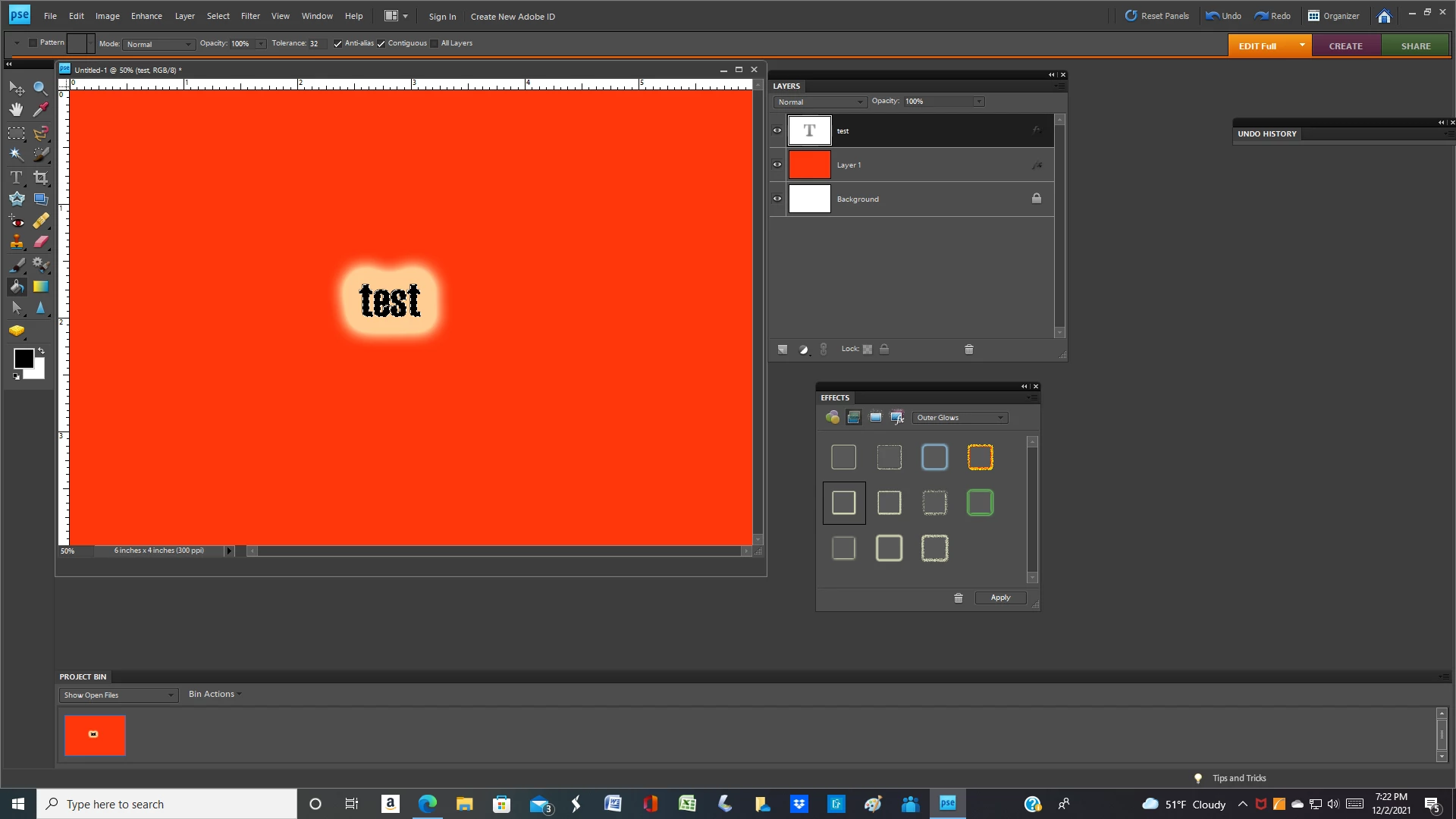Image resolution: width=1456 pixels, height=819 pixels.
Task: Expand the Show Open Files dropdown
Action: click(x=118, y=695)
